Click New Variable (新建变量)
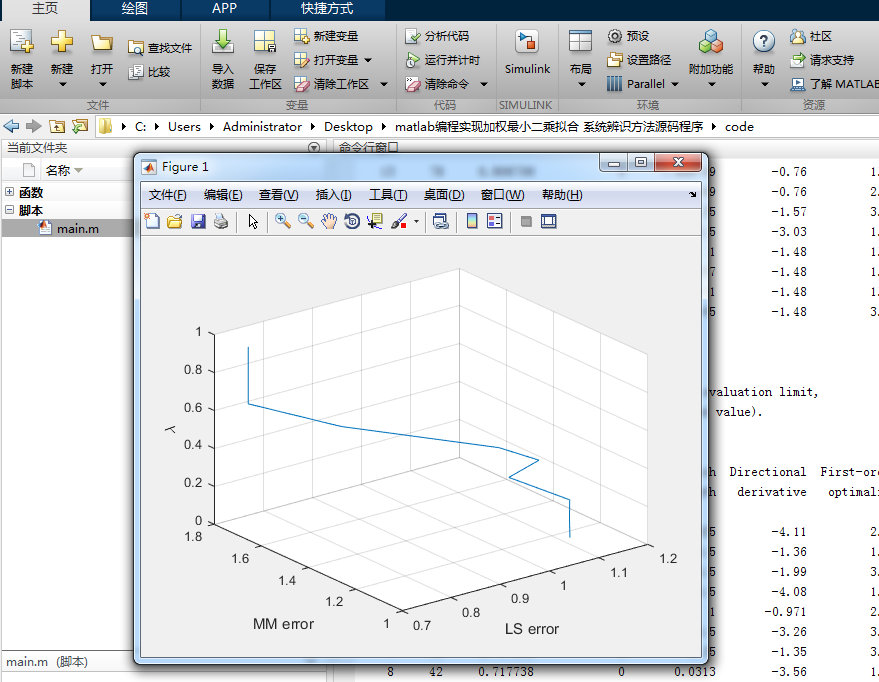879x682 pixels. [x=326, y=36]
